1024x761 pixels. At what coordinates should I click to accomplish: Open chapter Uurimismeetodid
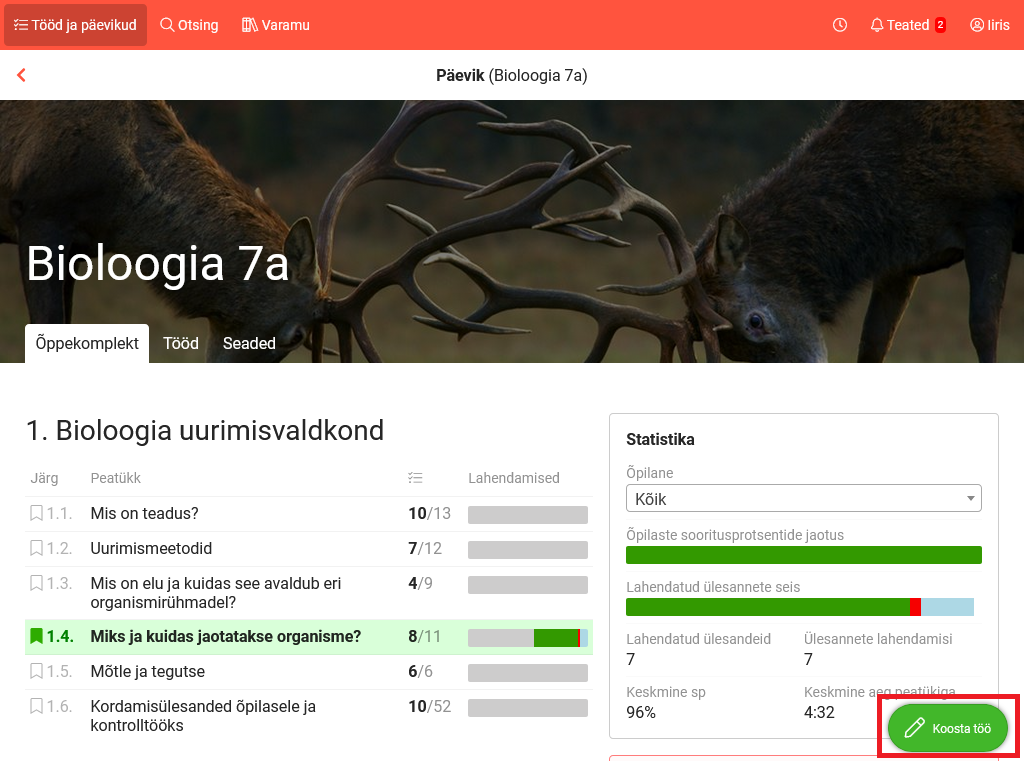tap(151, 549)
